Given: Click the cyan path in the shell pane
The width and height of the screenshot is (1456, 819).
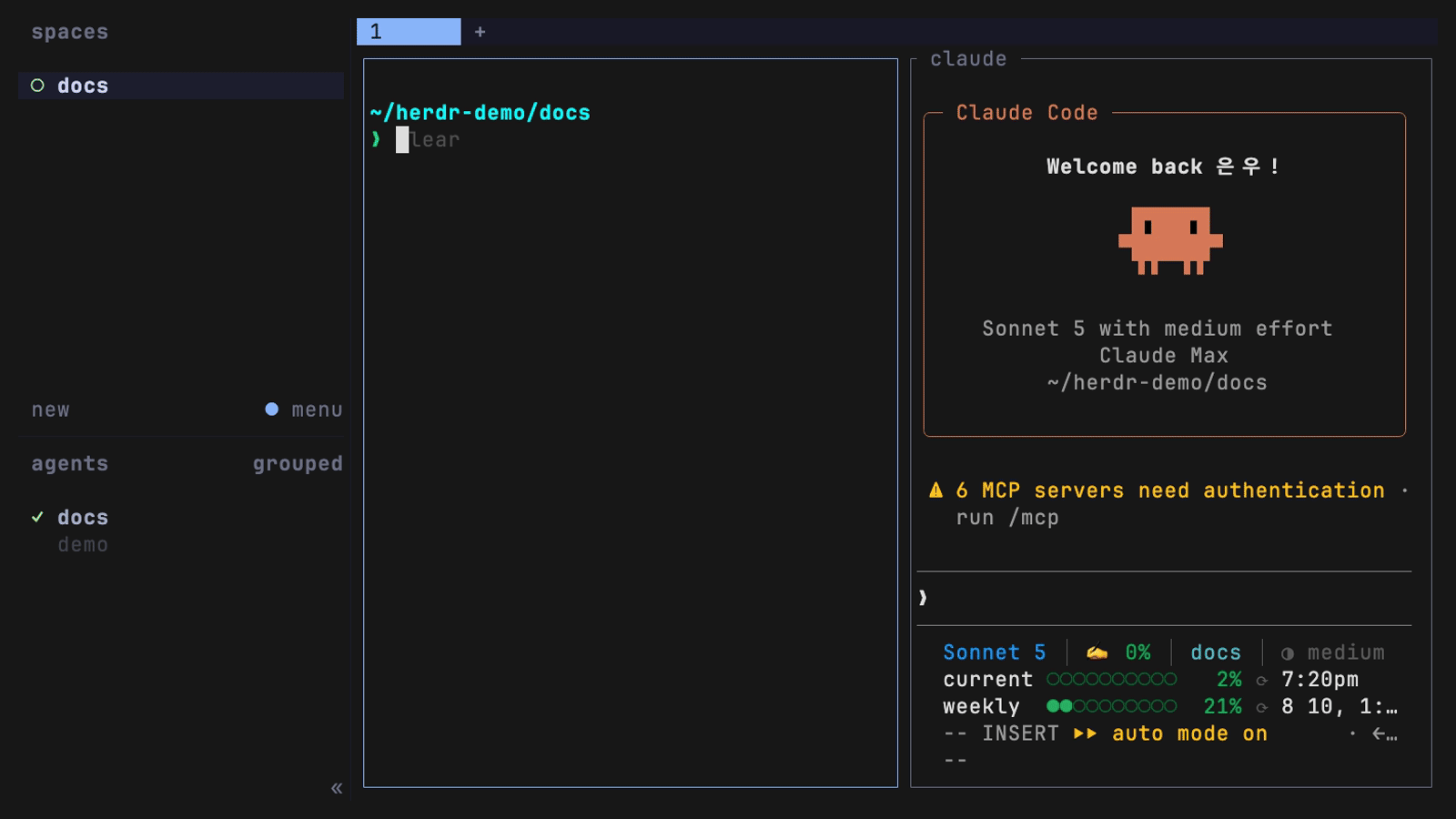Looking at the screenshot, I should (x=480, y=113).
